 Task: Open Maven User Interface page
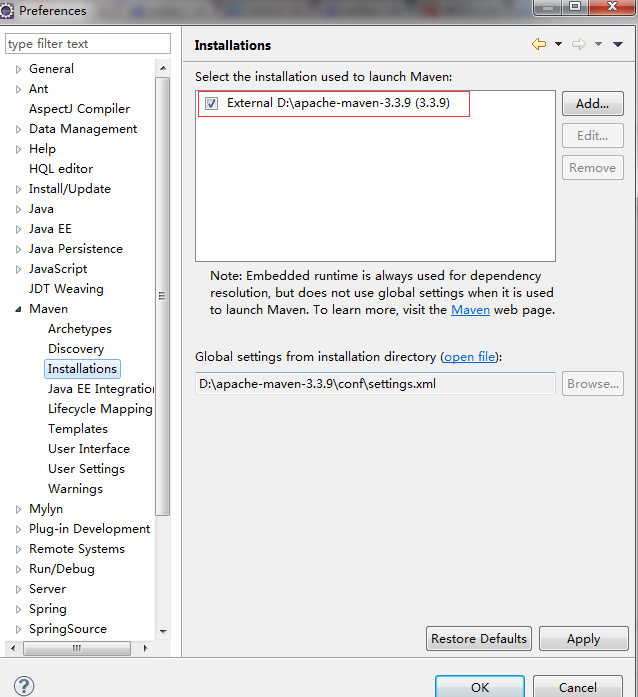click(x=89, y=449)
